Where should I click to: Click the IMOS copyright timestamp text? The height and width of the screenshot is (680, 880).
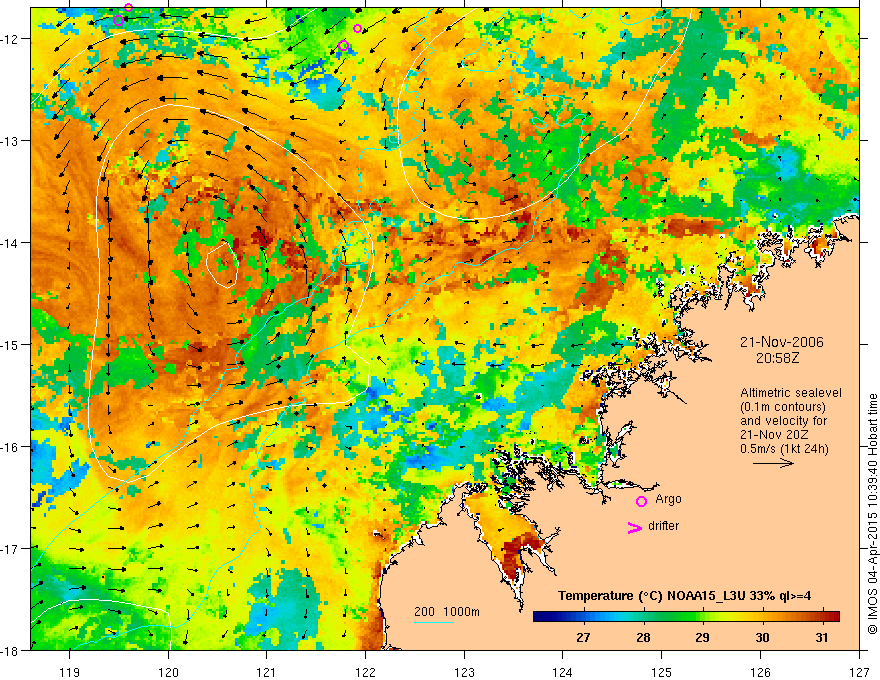tap(873, 514)
